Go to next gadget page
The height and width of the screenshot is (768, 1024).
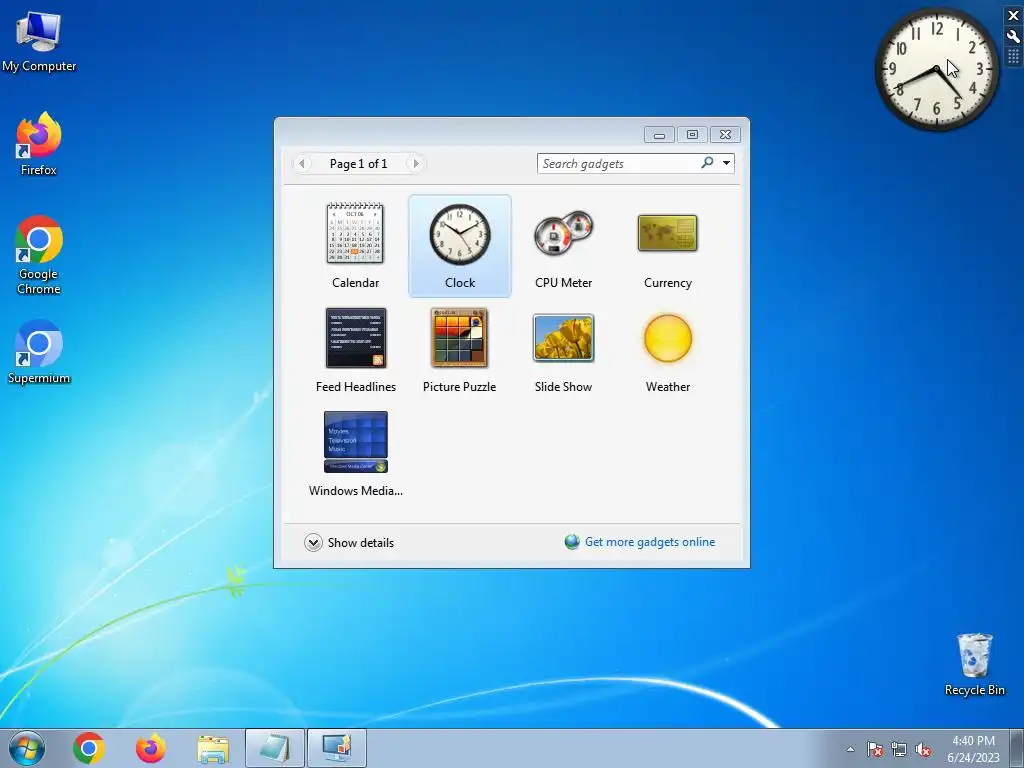(x=416, y=163)
